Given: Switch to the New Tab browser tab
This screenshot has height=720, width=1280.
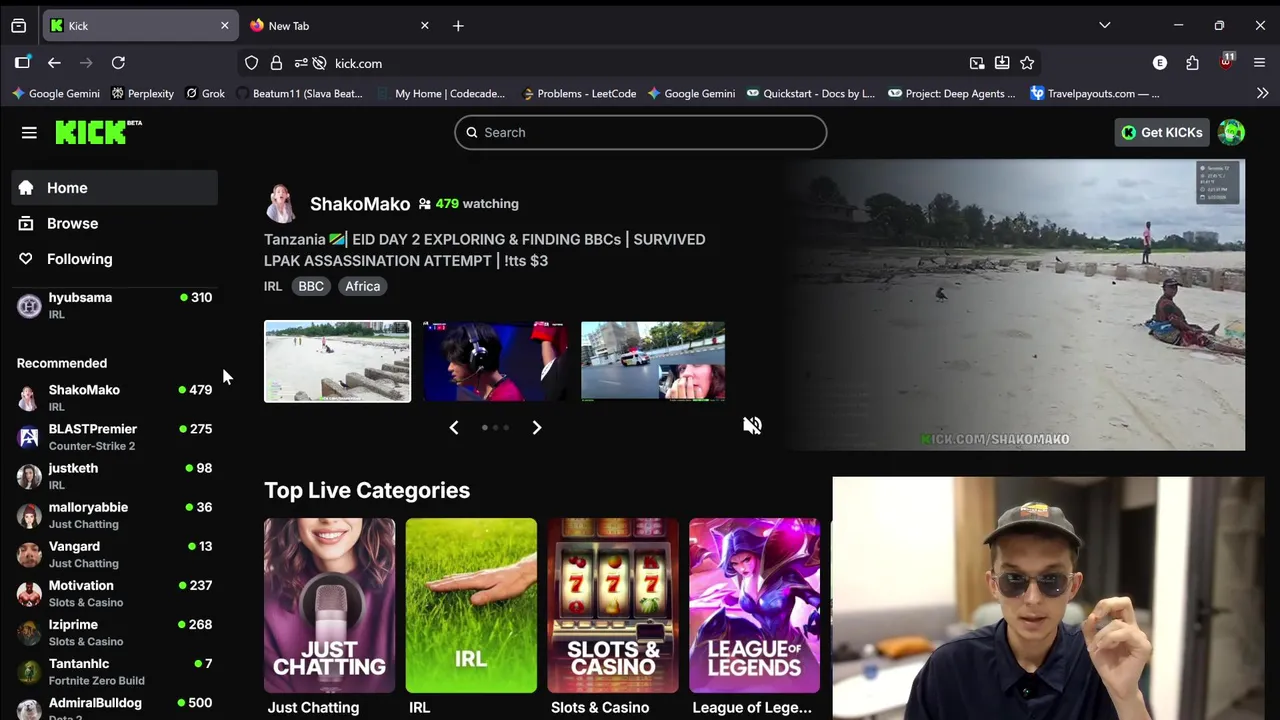Looking at the screenshot, I should tap(340, 26).
